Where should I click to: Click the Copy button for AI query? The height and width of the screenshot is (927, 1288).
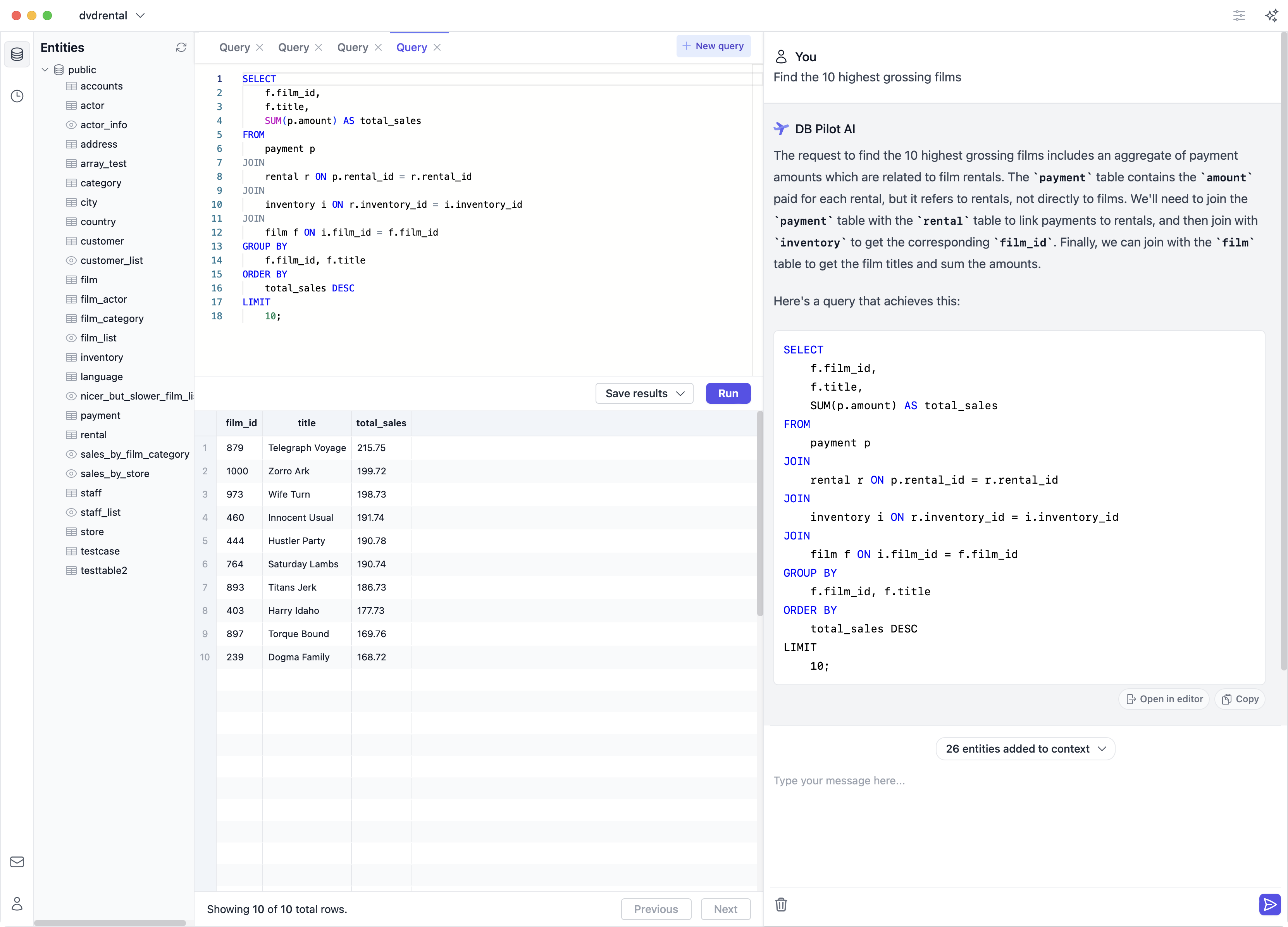pos(1240,698)
